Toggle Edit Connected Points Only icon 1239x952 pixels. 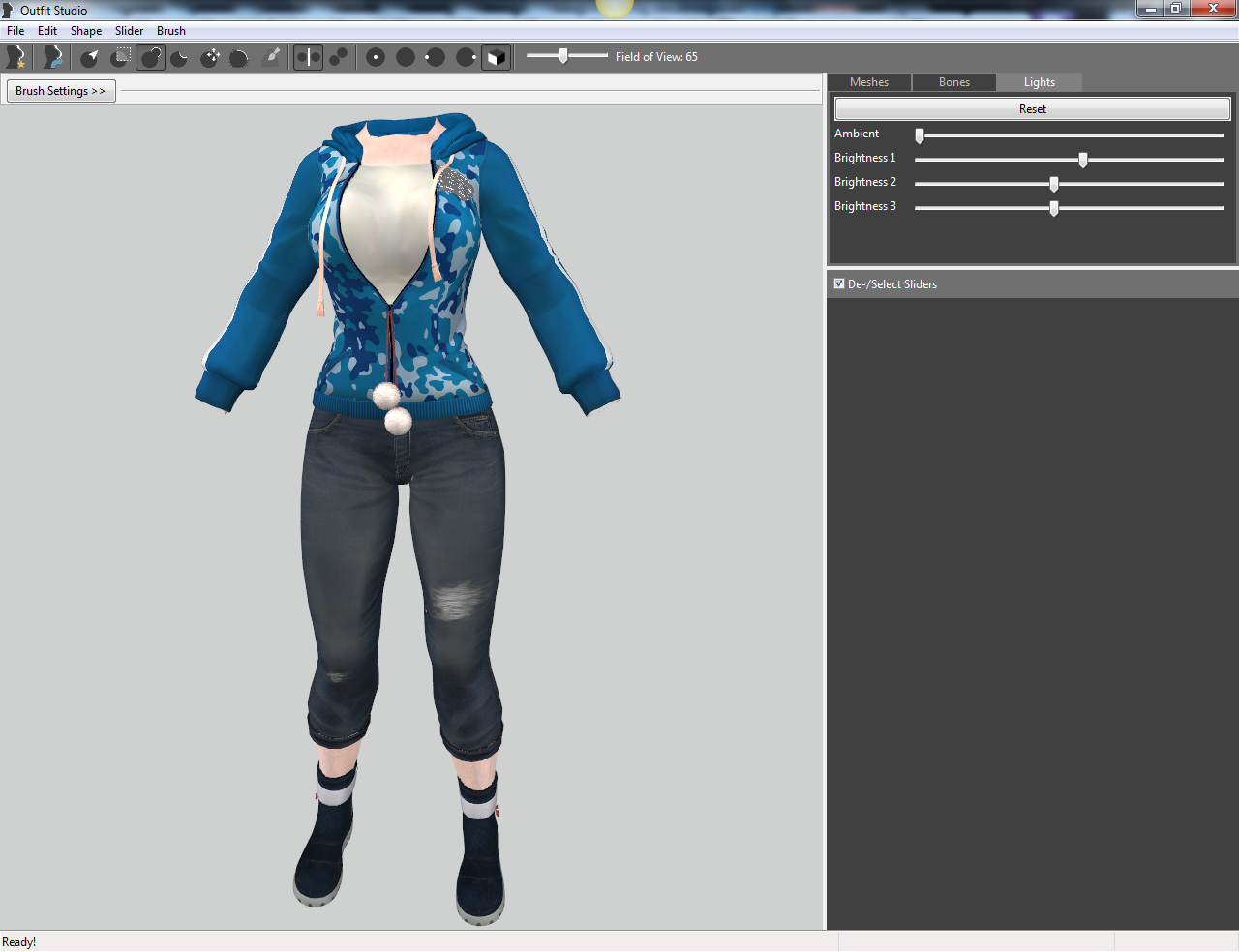point(338,57)
